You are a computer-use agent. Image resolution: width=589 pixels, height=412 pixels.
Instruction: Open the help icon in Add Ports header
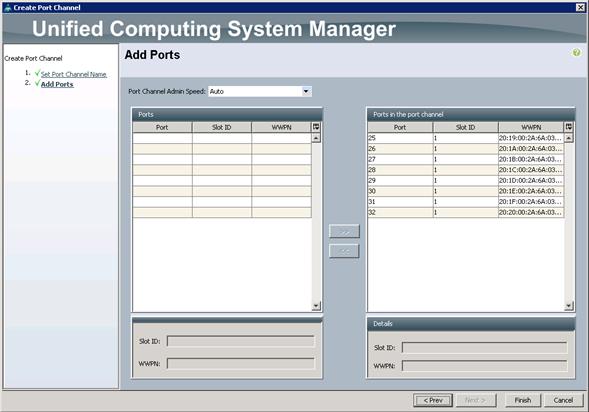point(576,53)
